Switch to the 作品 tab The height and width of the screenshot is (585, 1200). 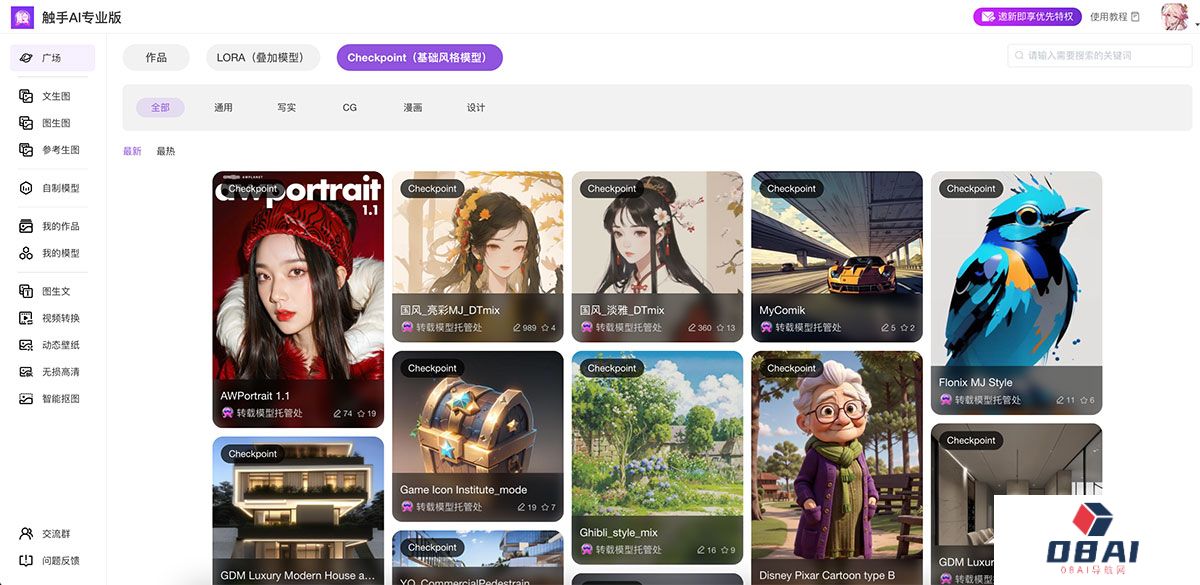pyautogui.click(x=156, y=58)
